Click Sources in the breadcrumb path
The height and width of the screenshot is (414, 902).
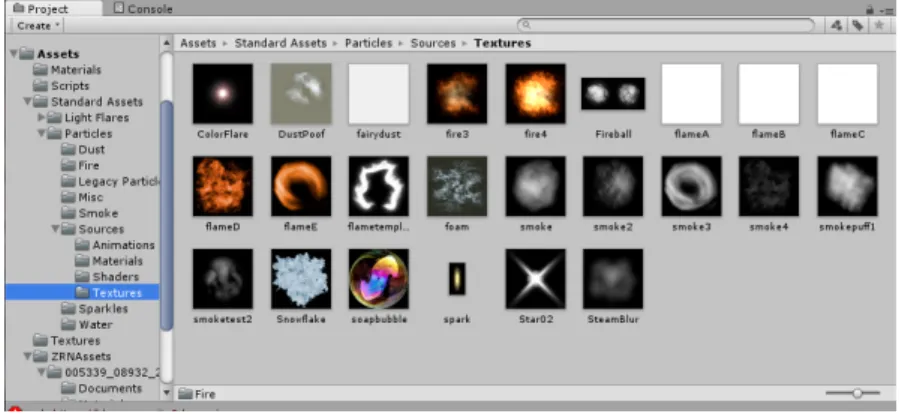pyautogui.click(x=433, y=43)
